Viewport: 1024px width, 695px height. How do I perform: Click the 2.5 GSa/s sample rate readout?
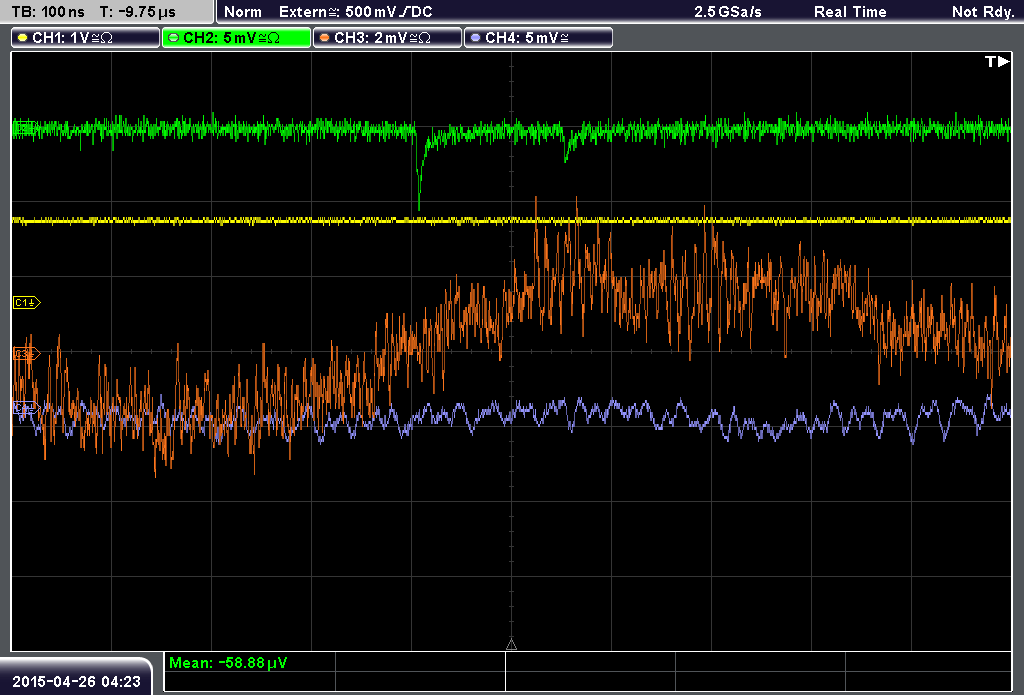[728, 12]
